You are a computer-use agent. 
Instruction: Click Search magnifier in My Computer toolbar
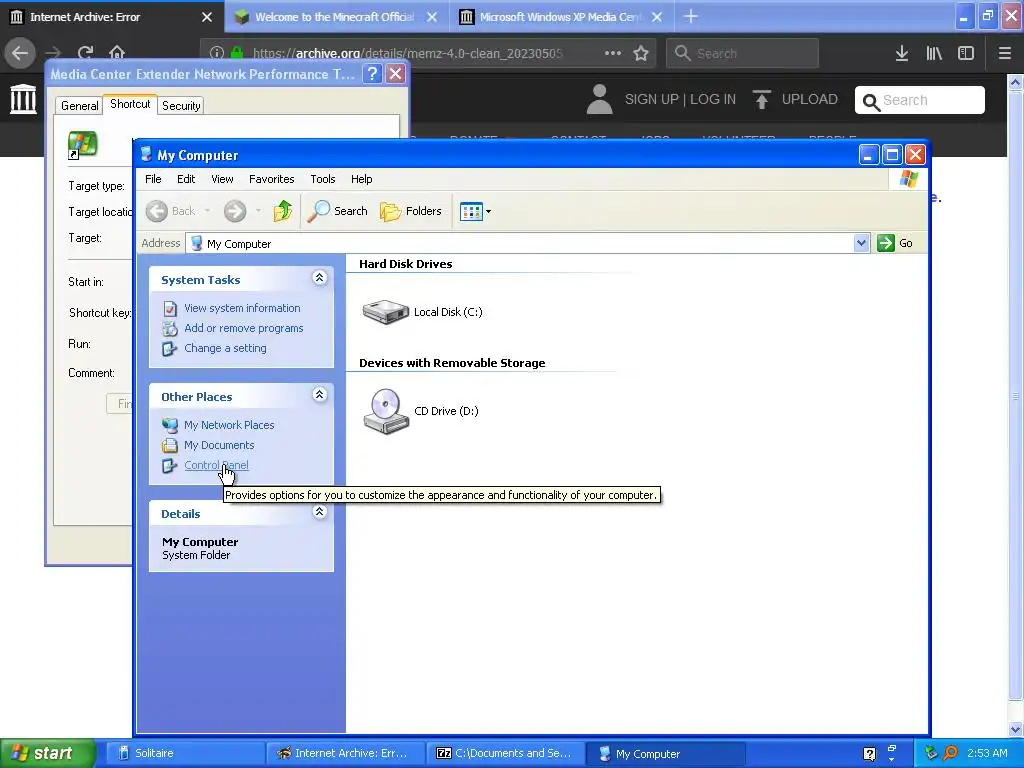pyautogui.click(x=338, y=211)
